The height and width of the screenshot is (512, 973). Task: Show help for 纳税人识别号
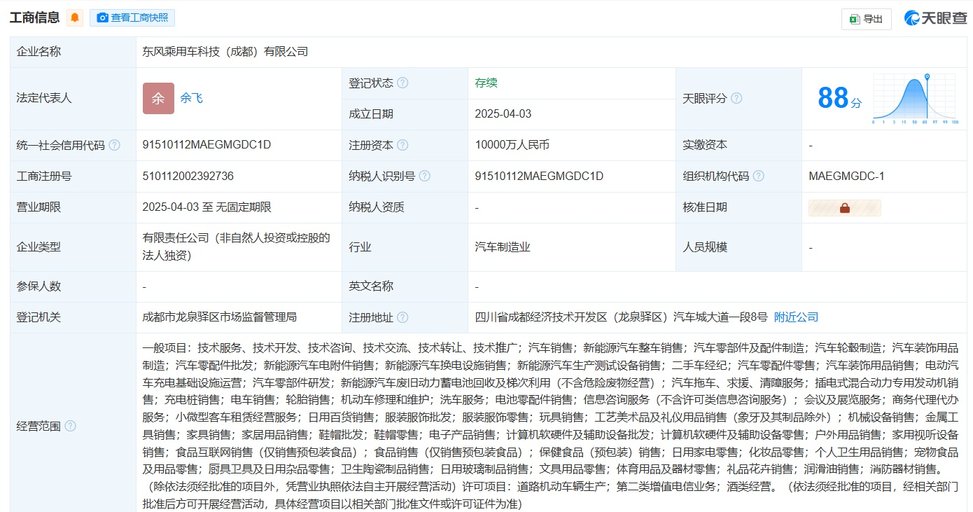[424, 176]
